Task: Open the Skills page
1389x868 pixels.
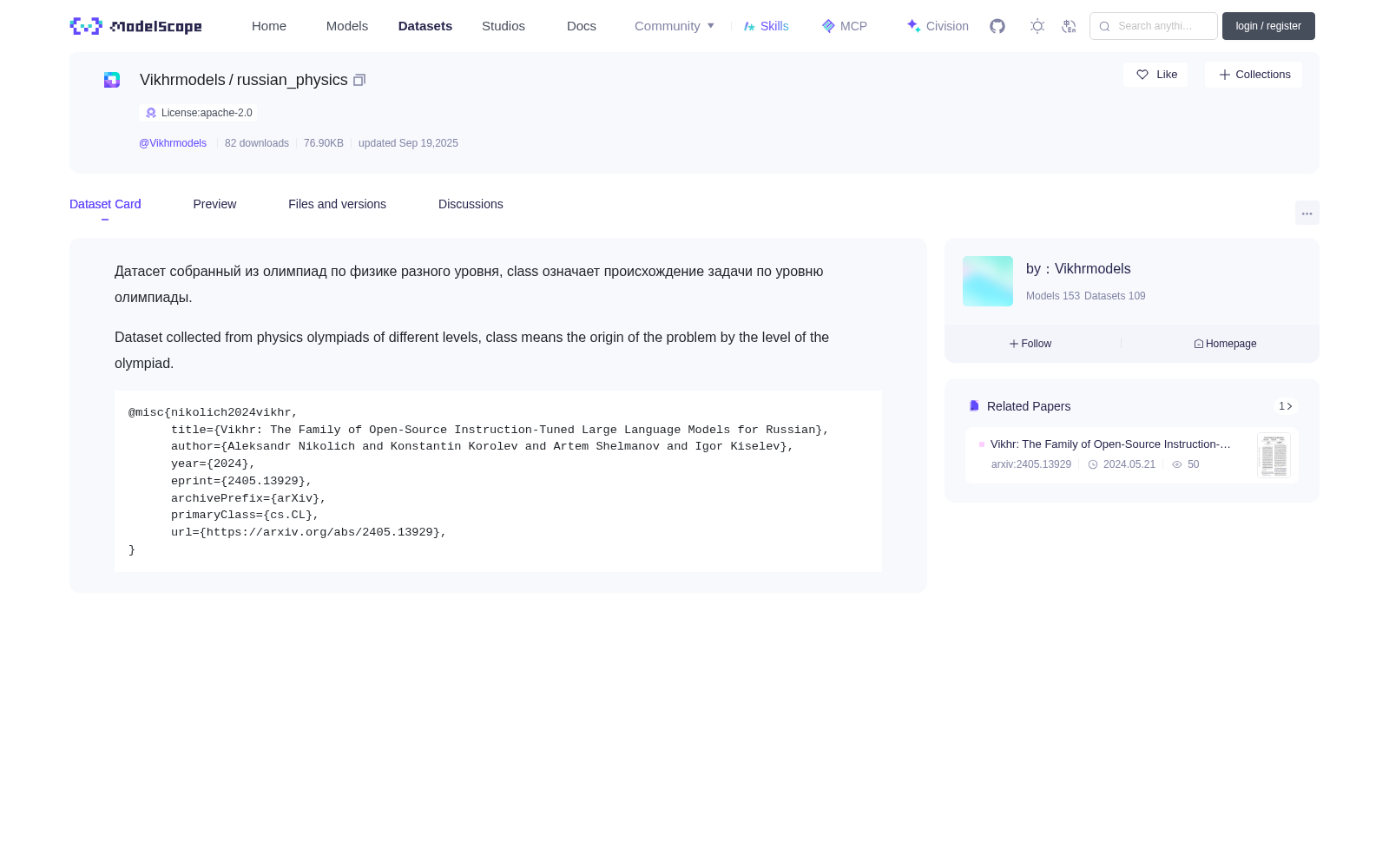Action: click(766, 26)
